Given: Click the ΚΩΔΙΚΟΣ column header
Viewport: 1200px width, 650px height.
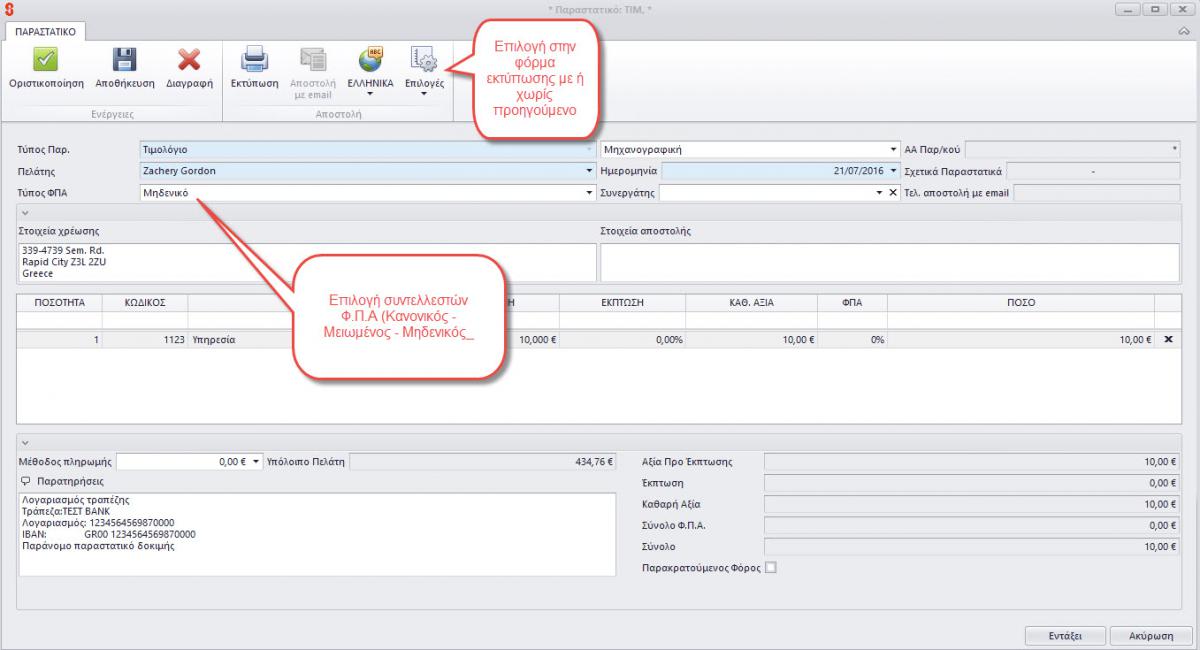Looking at the screenshot, I should point(145,302).
